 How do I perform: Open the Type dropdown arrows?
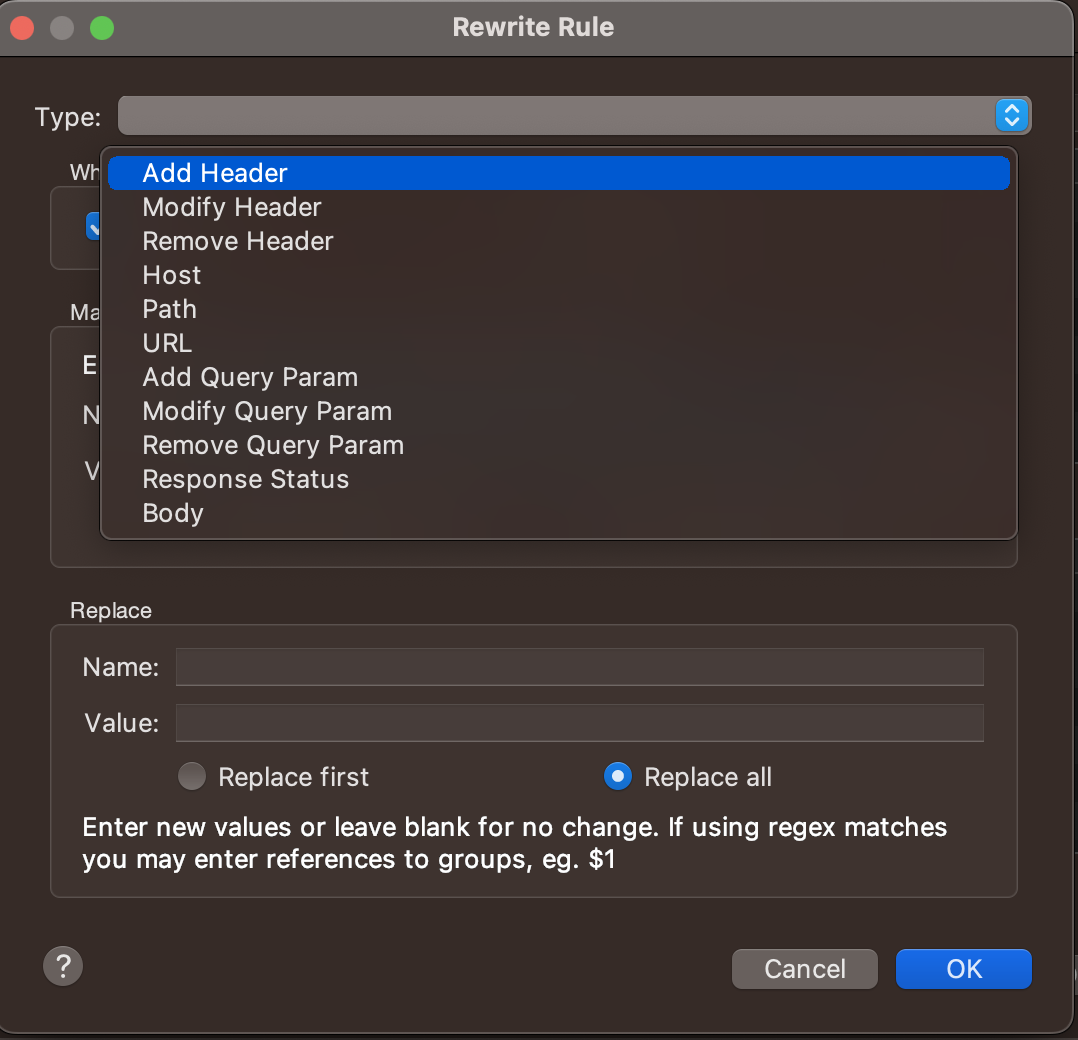pos(1011,116)
